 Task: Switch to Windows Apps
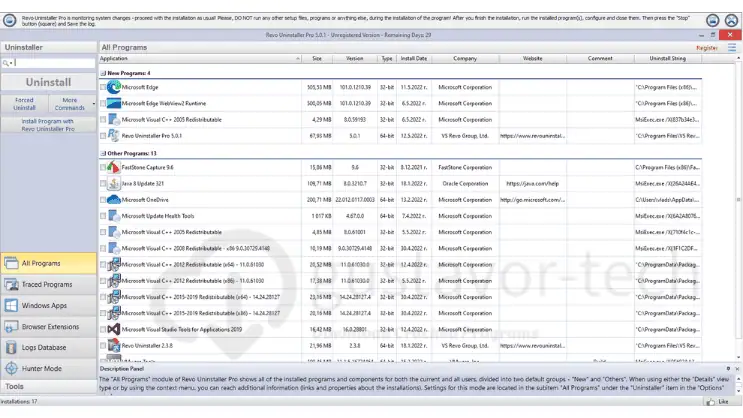[x=48, y=306]
